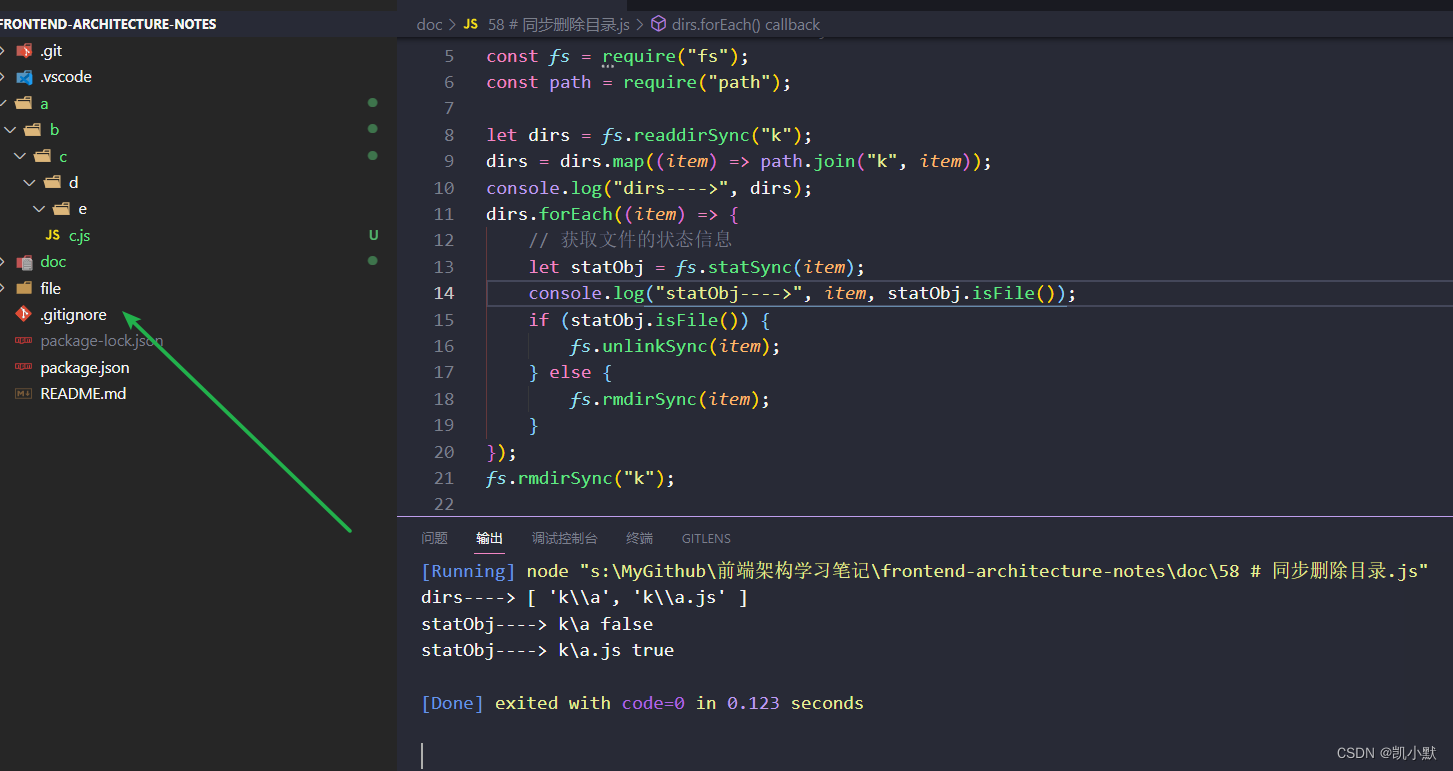Click folder c's open folder icon
This screenshot has height=771, width=1453.
click(x=42, y=156)
